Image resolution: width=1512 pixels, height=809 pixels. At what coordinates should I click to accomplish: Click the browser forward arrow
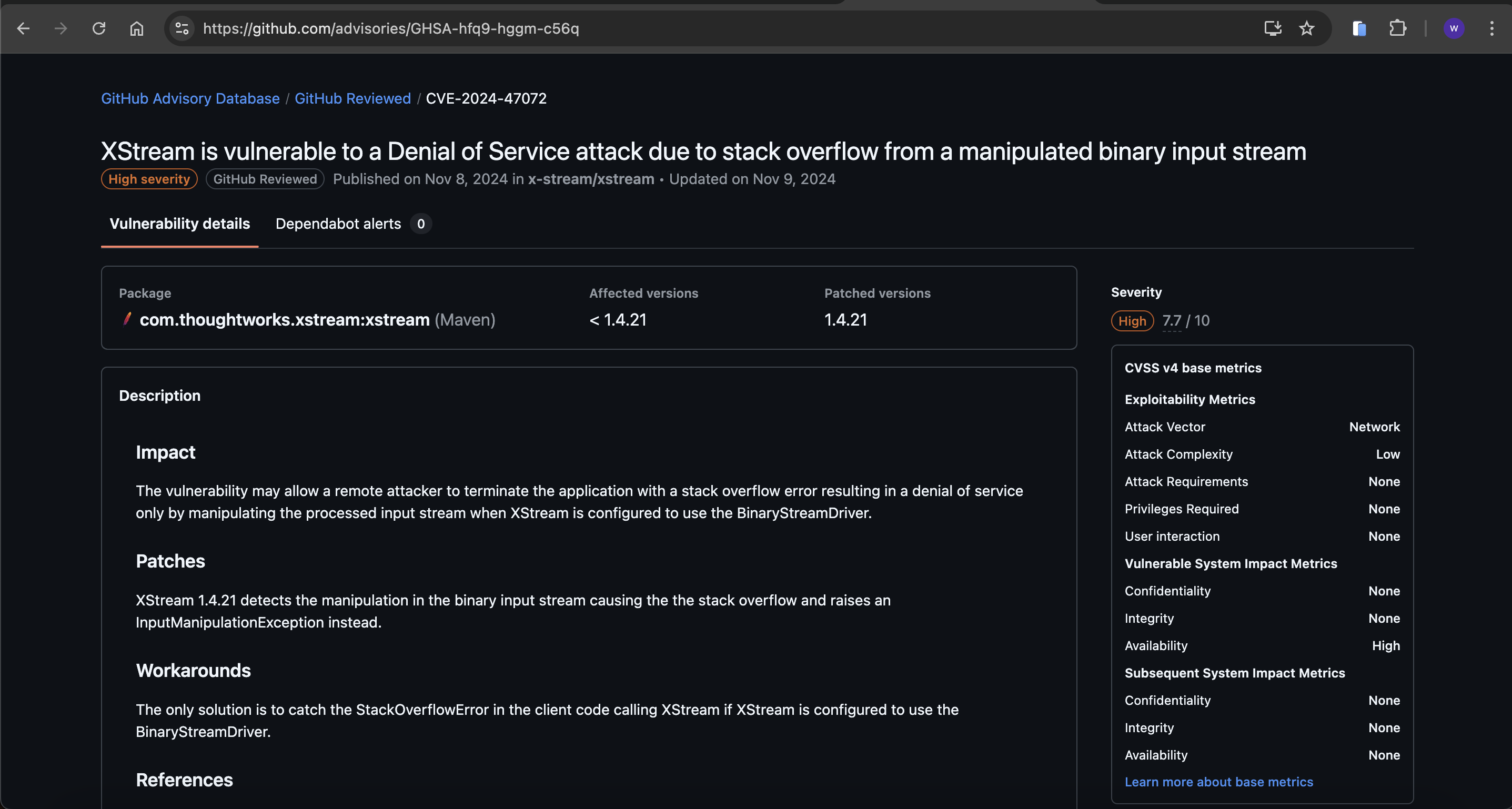(61, 28)
